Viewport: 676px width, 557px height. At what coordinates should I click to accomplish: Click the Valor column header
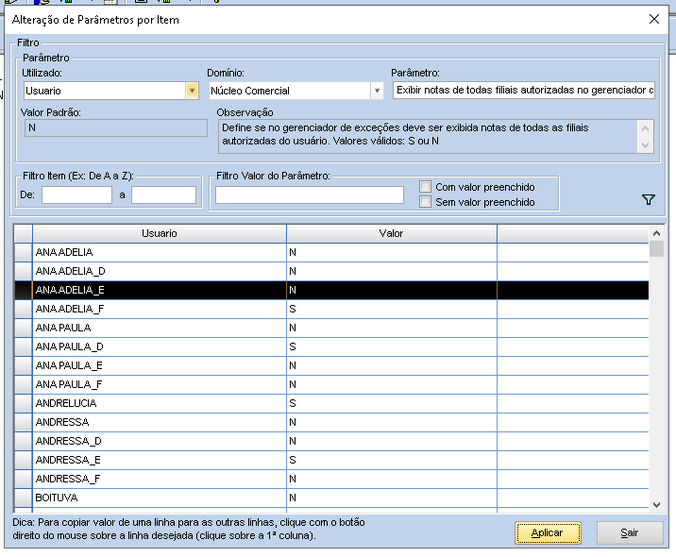pos(391,233)
